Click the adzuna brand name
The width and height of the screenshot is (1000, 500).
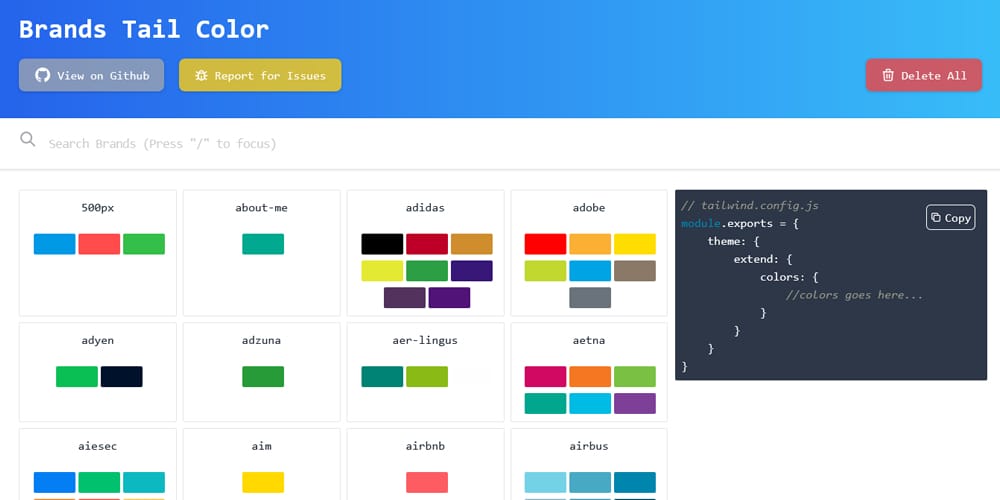click(261, 341)
